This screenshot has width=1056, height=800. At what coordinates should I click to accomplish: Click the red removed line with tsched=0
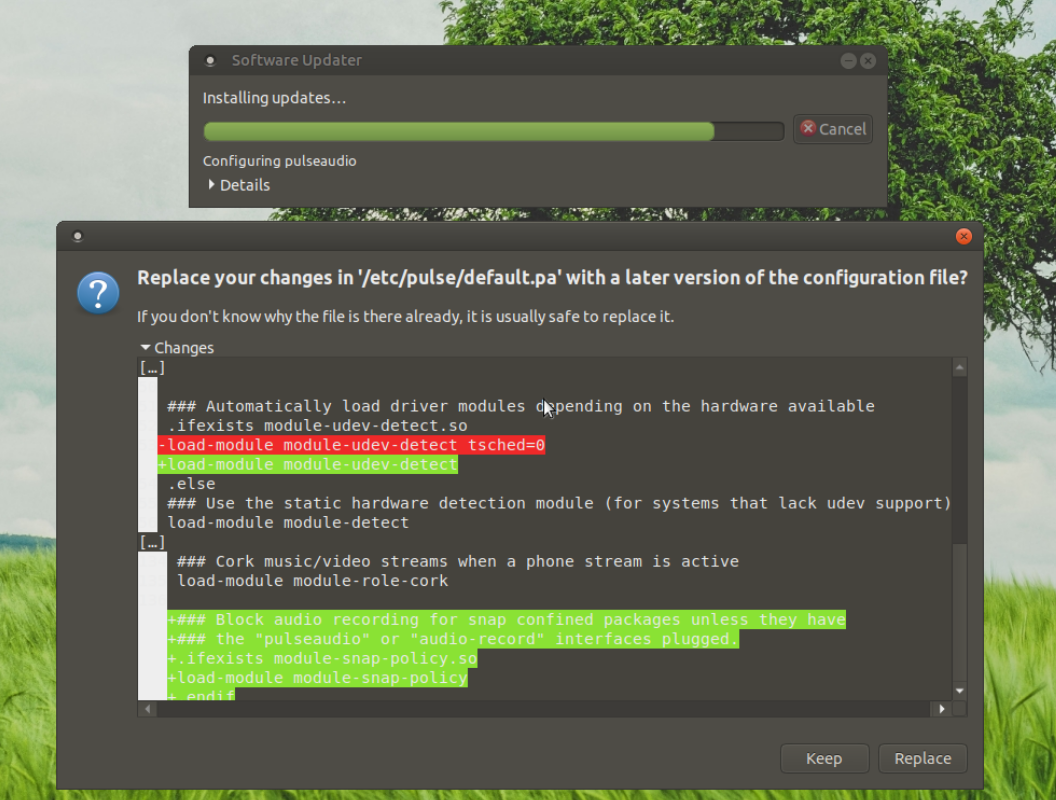click(351, 445)
